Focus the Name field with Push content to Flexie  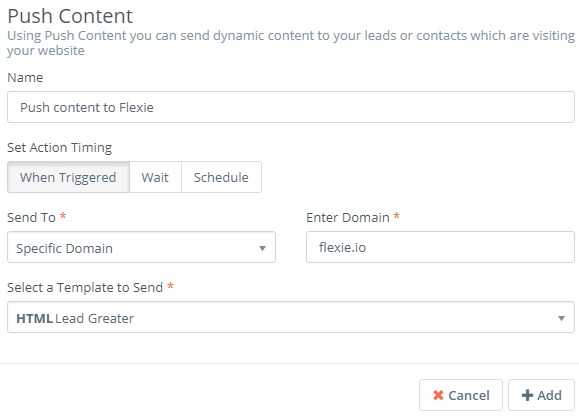(291, 107)
